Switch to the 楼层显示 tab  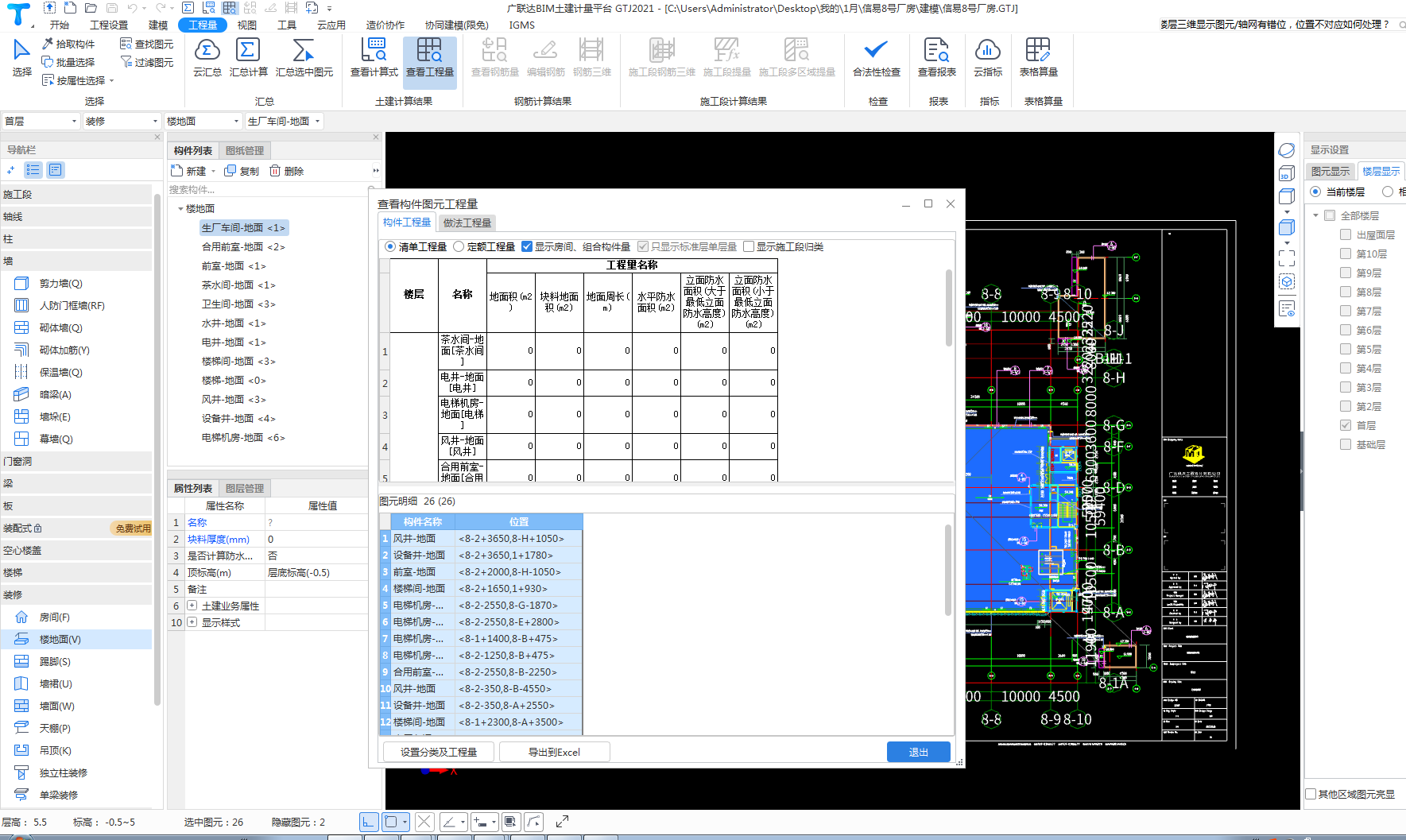(x=1381, y=171)
